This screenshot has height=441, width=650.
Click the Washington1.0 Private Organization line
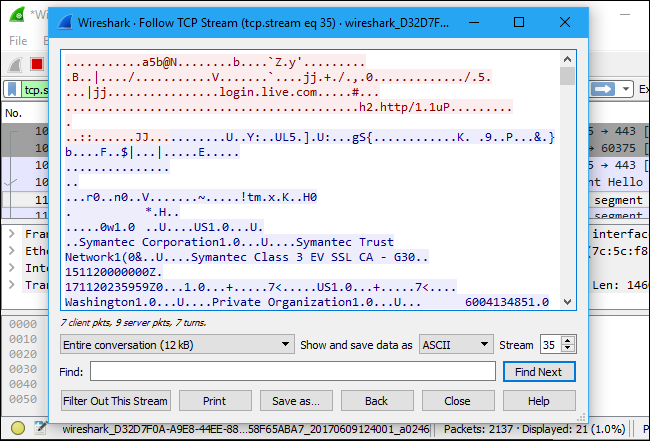click(307, 302)
